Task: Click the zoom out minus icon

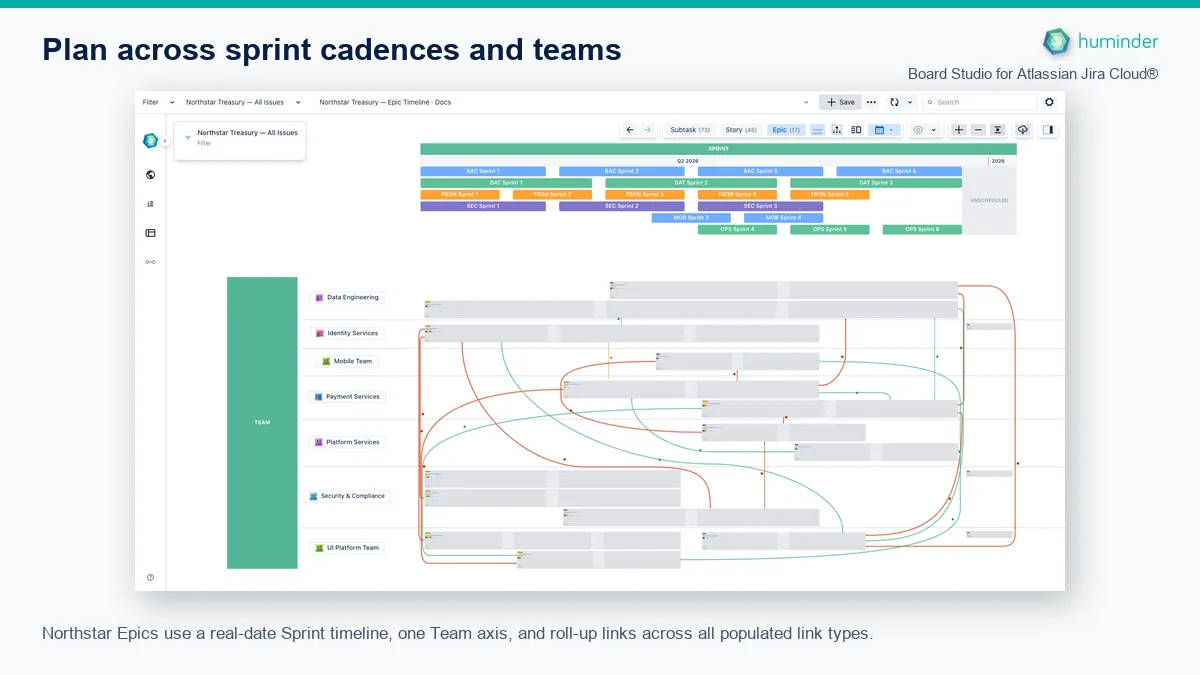Action: 978,130
